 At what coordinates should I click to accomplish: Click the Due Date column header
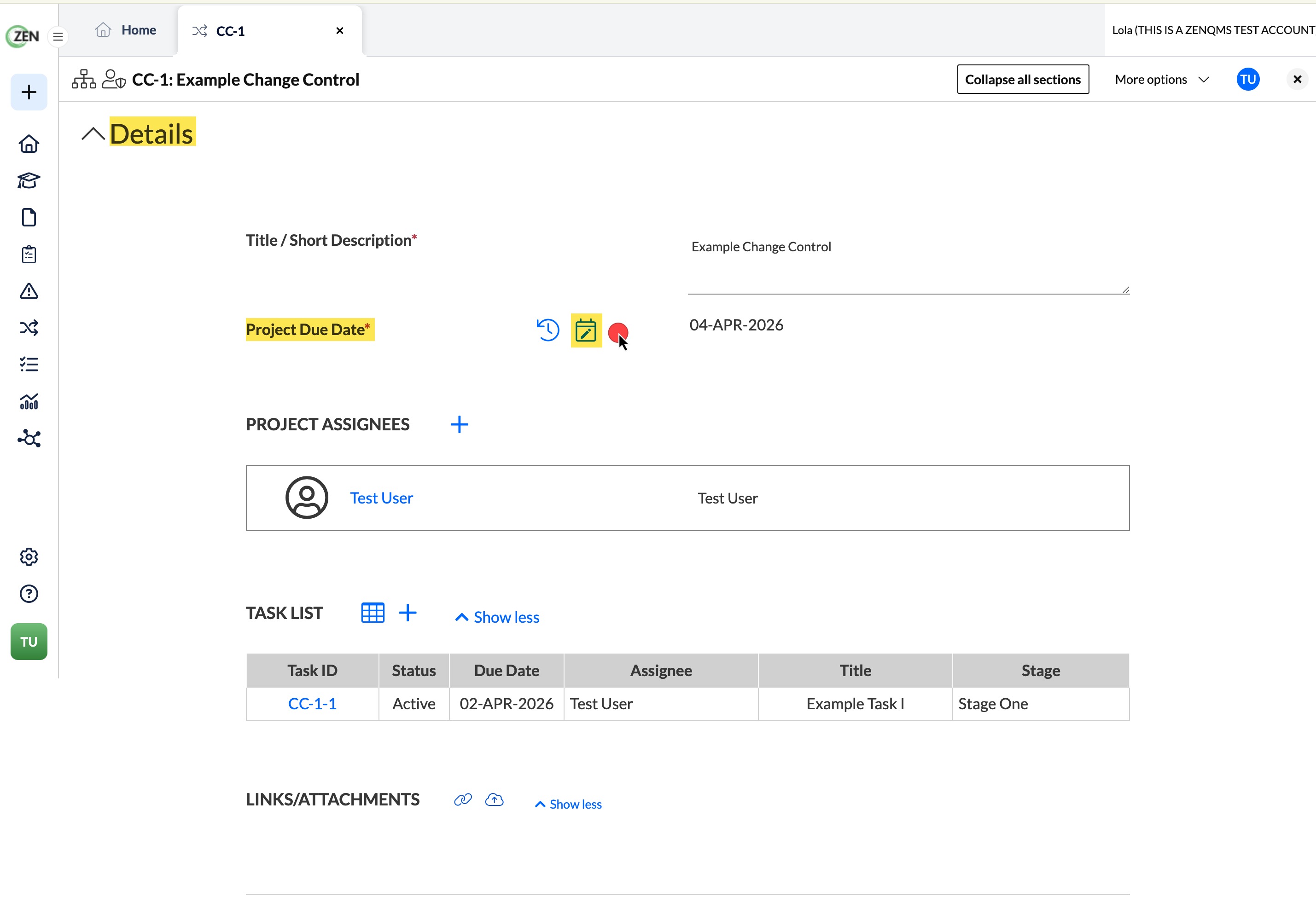[x=507, y=671]
